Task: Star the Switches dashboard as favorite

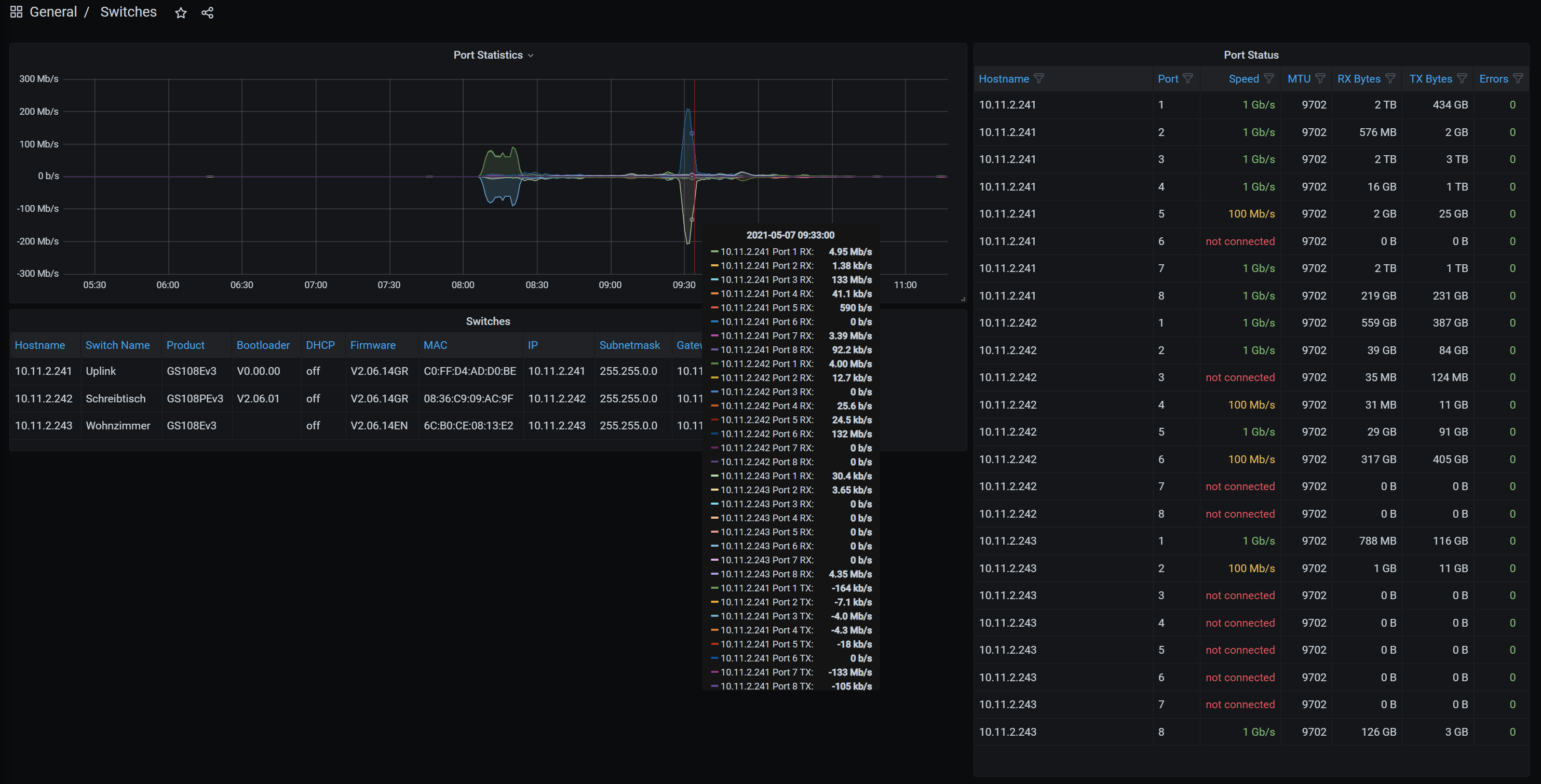Action: point(180,12)
